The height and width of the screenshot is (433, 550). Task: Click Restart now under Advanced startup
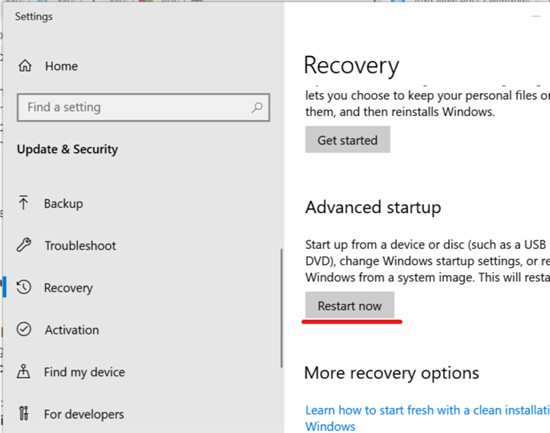click(350, 305)
